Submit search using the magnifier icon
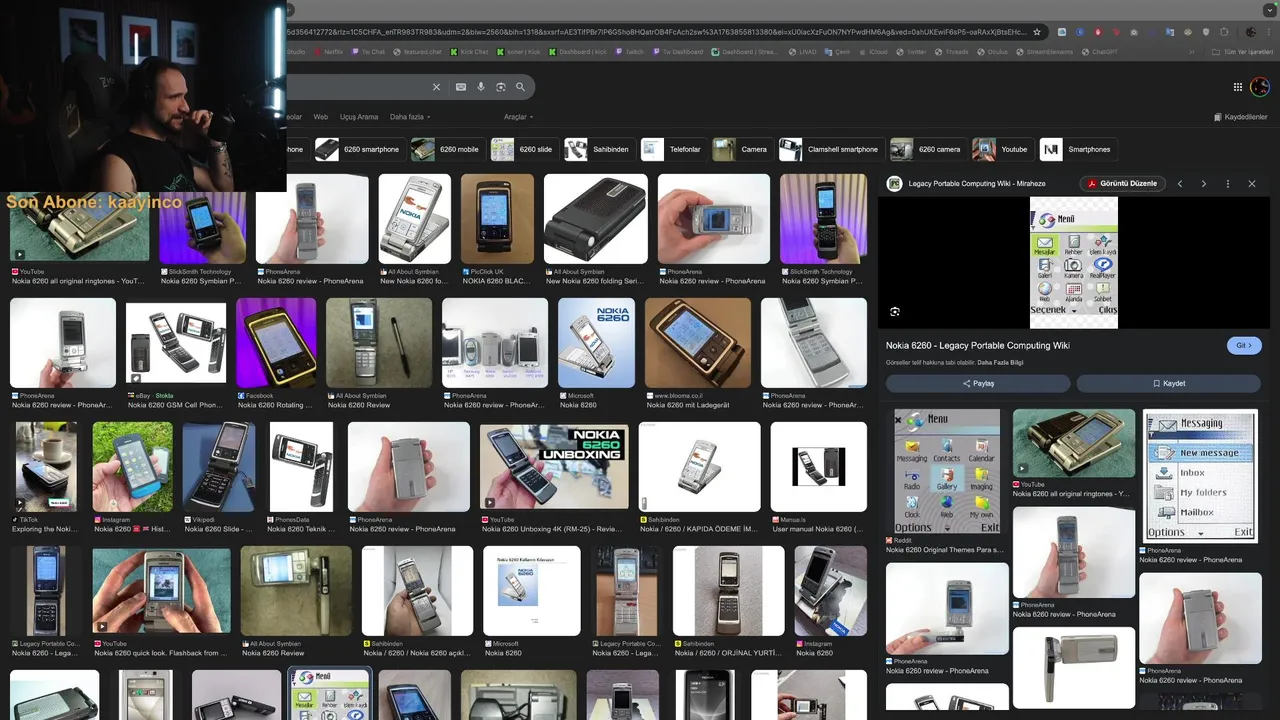The height and width of the screenshot is (720, 1280). click(522, 87)
